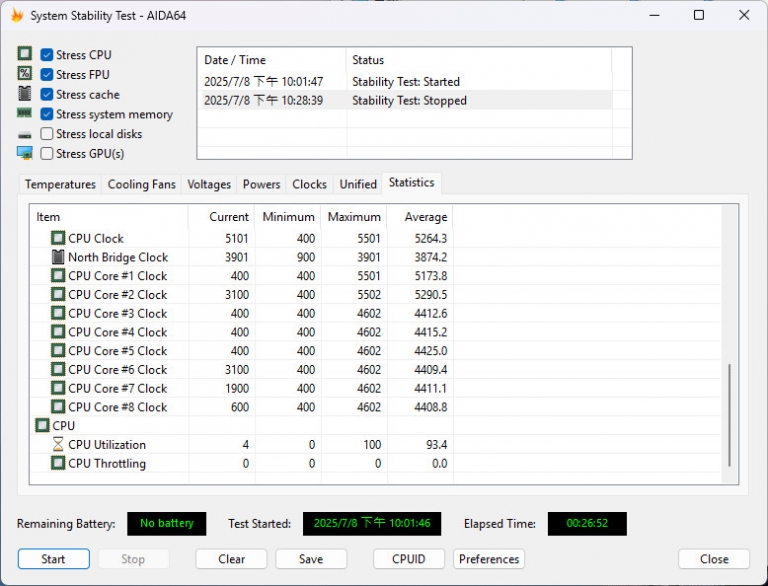768x586 pixels.
Task: Click the Elapsed Time display 00:26:52
Action: pos(587,523)
